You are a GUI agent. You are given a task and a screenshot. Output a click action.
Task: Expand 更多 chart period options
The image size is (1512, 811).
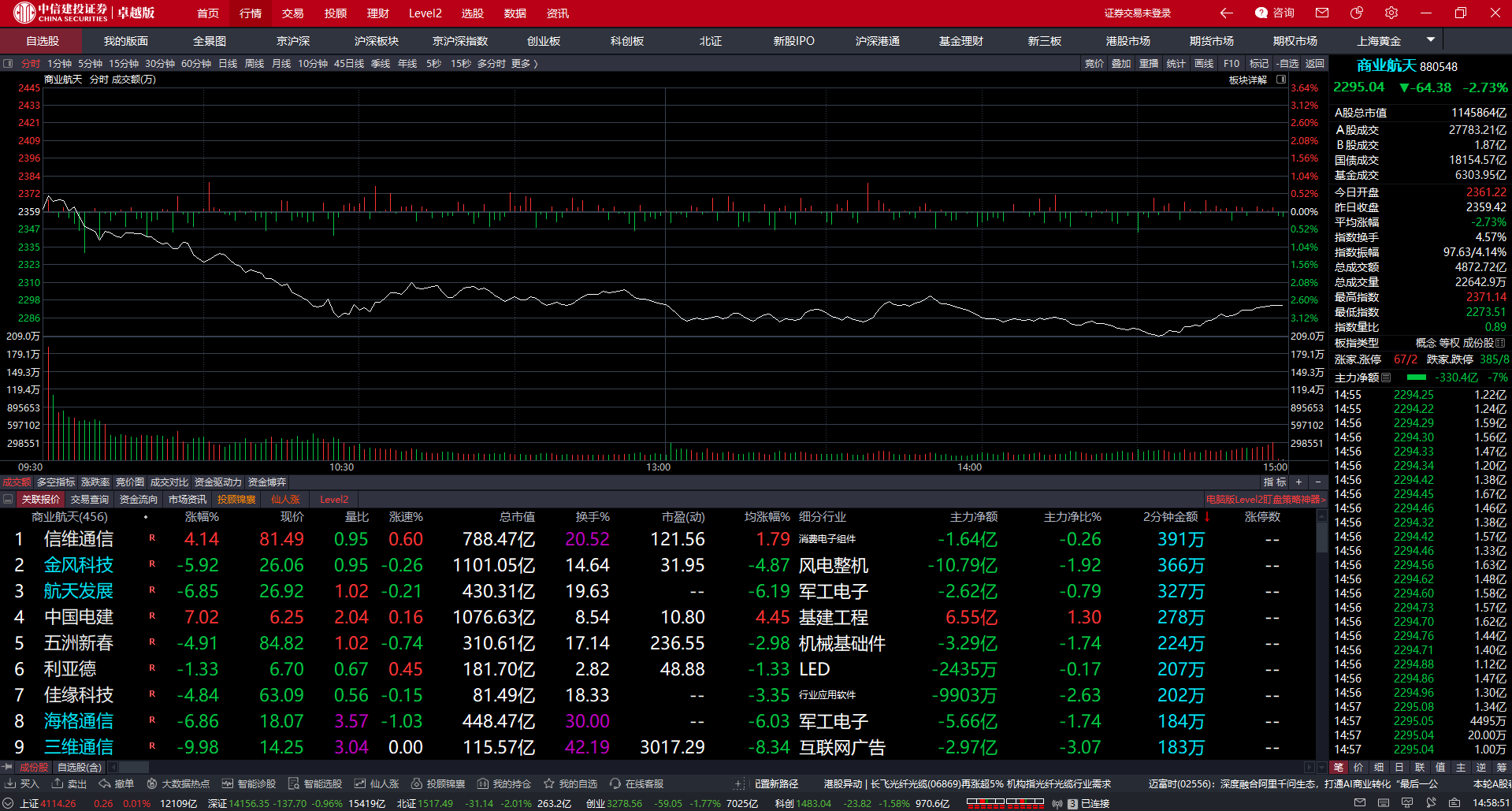tap(525, 63)
